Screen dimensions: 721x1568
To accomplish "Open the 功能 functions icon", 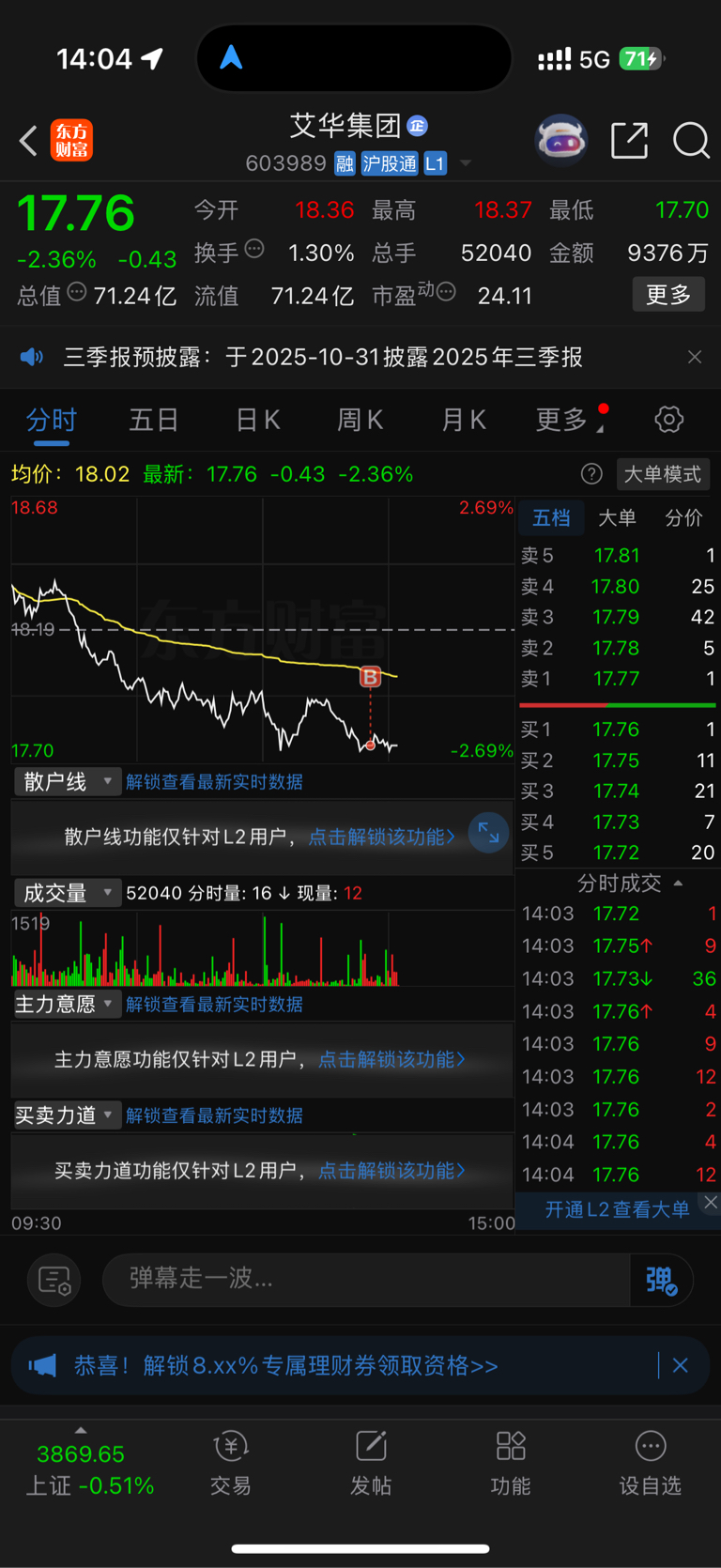I will pyautogui.click(x=511, y=1462).
